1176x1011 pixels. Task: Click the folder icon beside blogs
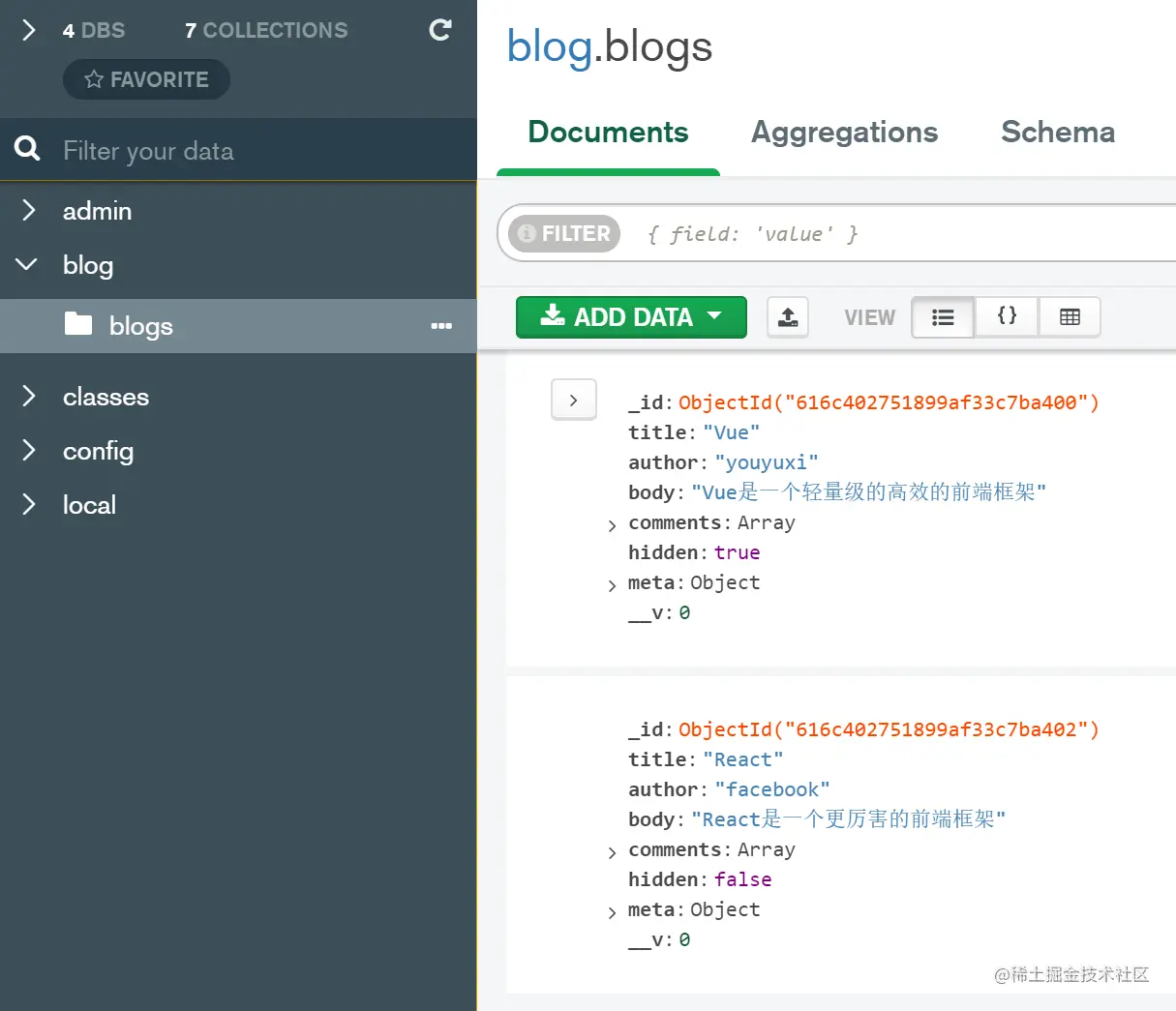(78, 323)
